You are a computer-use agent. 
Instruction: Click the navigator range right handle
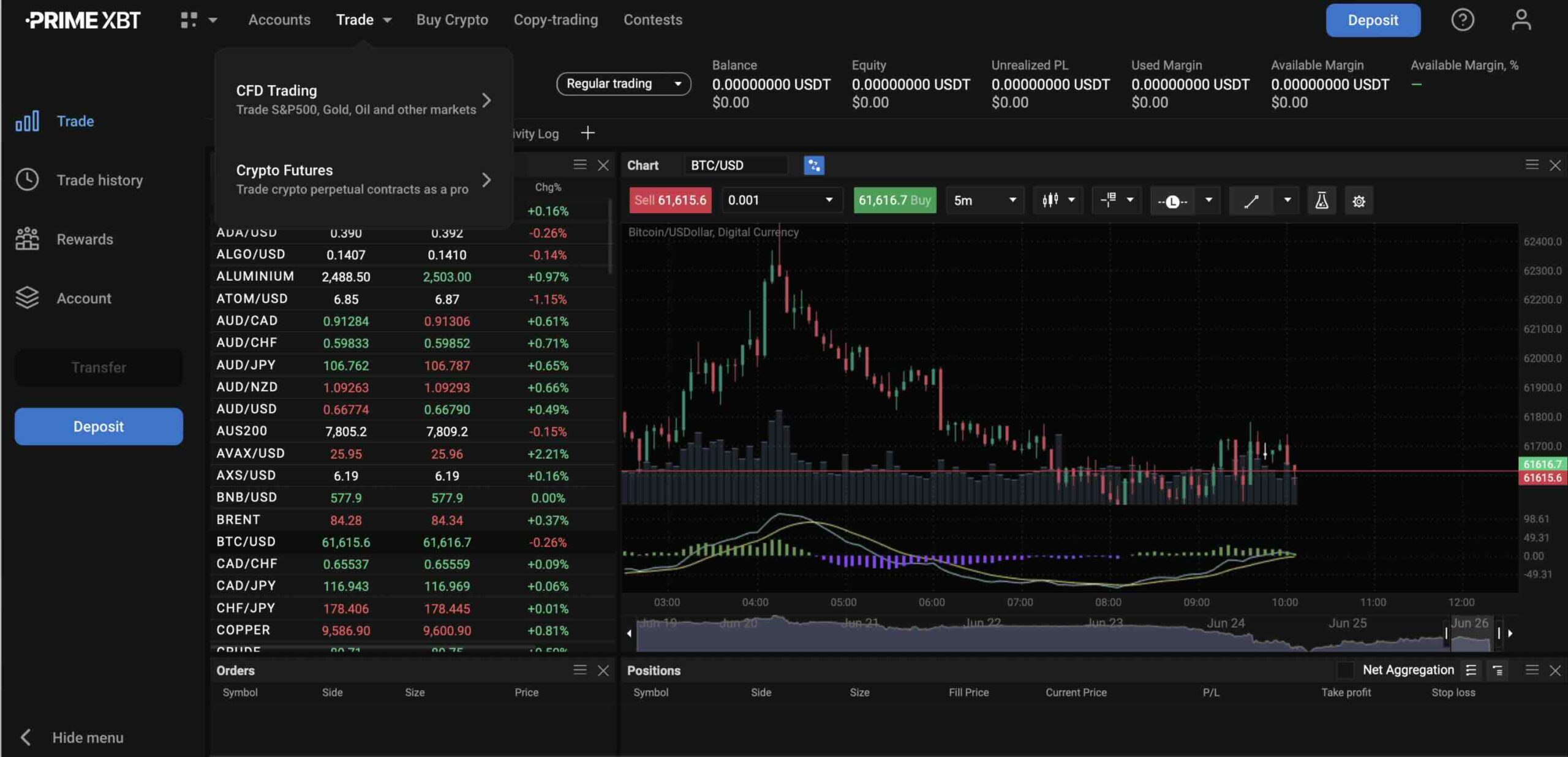tap(1499, 633)
